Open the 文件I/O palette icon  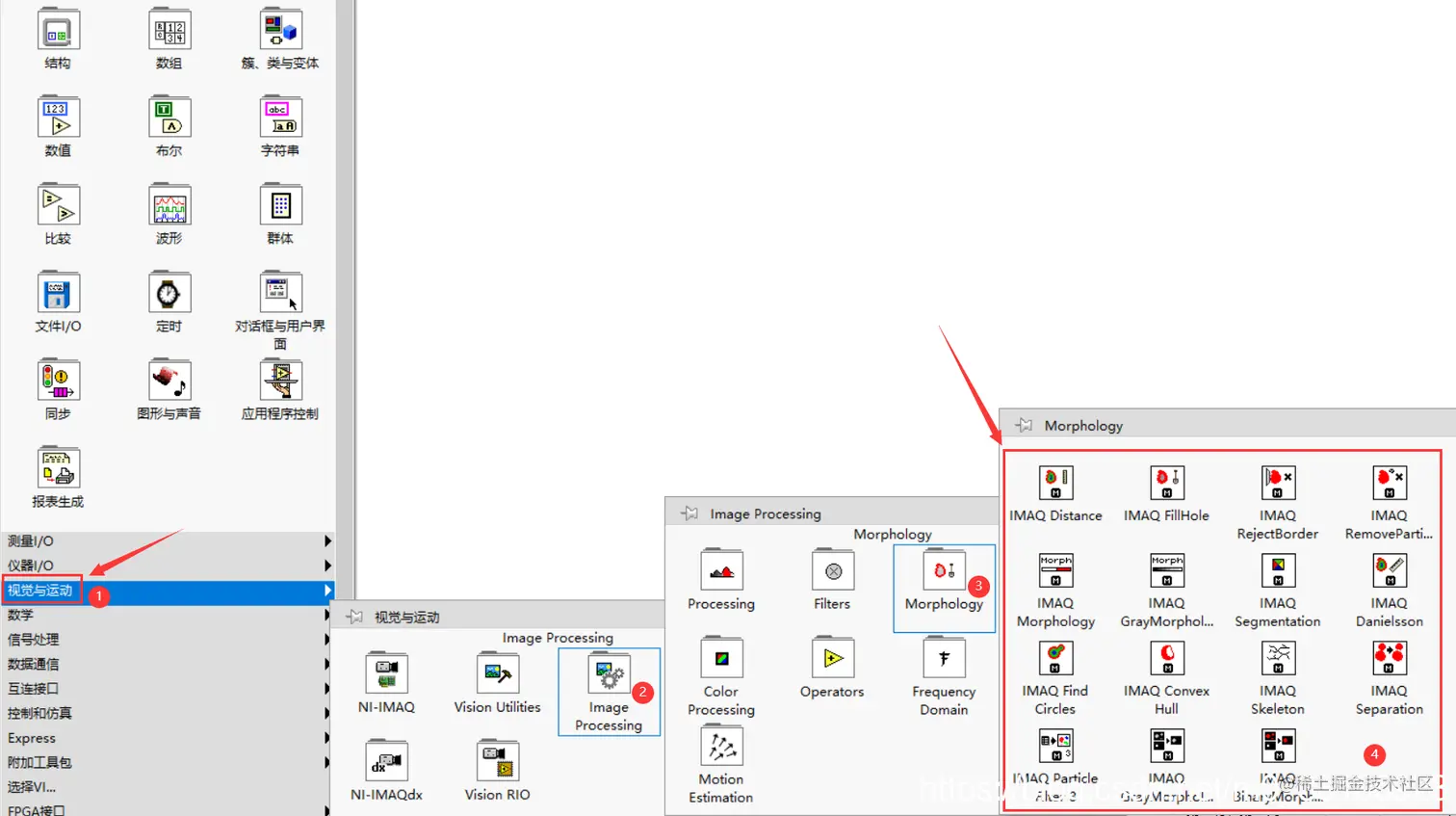coord(58,293)
